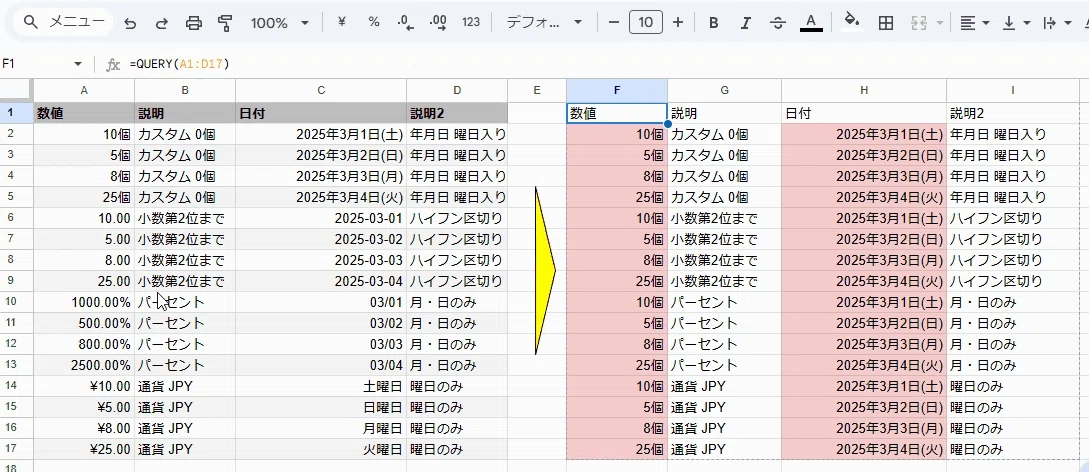Select cell F1 containing 数値
The height and width of the screenshot is (472, 1089).
pos(617,113)
